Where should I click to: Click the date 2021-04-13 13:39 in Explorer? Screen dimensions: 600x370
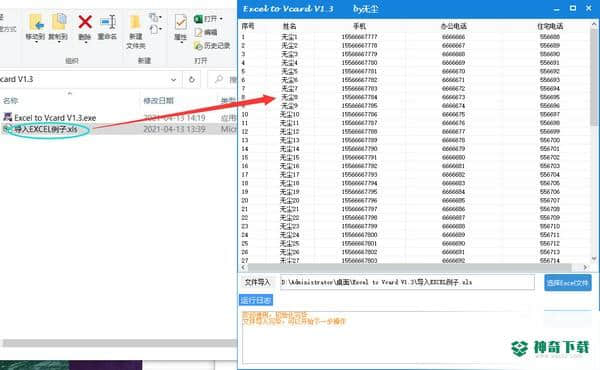click(174, 129)
